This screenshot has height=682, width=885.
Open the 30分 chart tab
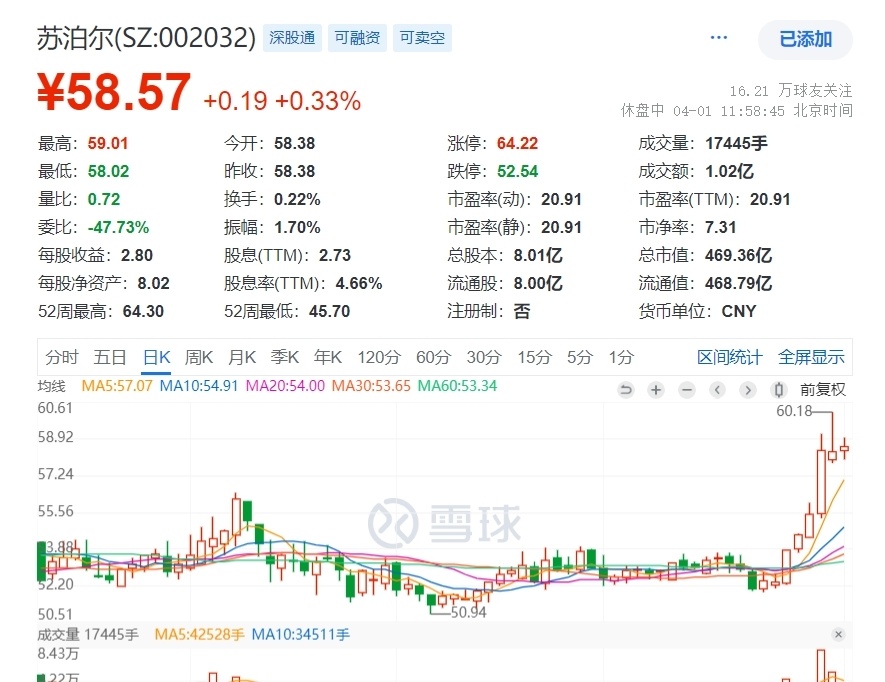point(484,357)
